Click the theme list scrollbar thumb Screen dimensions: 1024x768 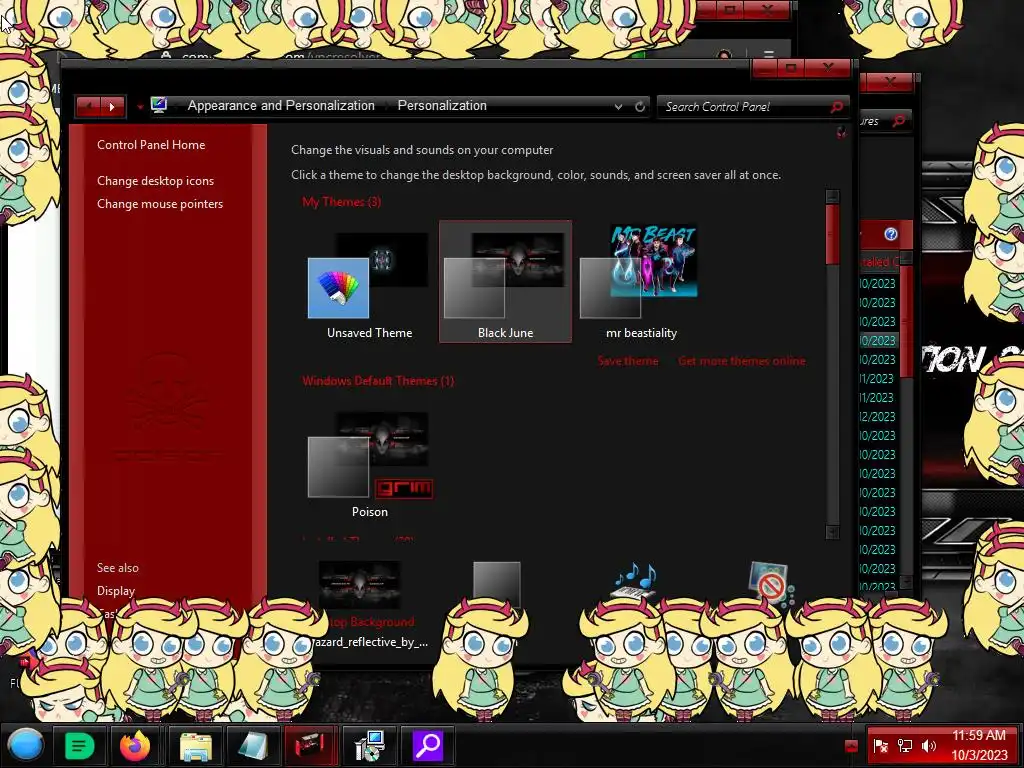(832, 235)
